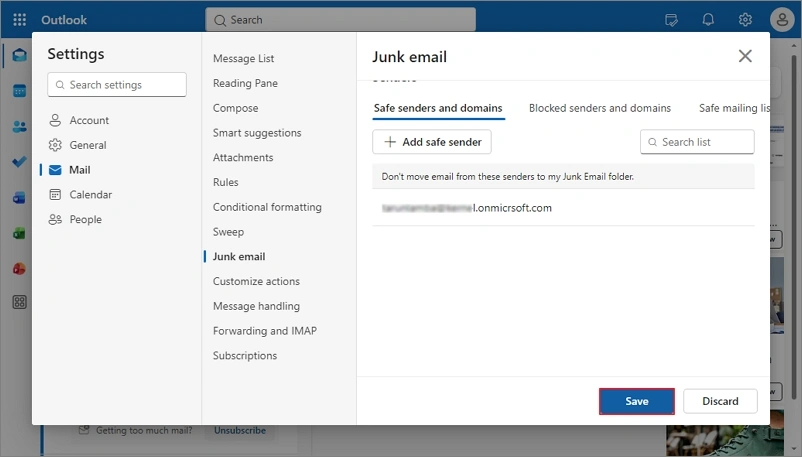Open the Word icon in left rail
This screenshot has height=457, width=802.
point(19,198)
